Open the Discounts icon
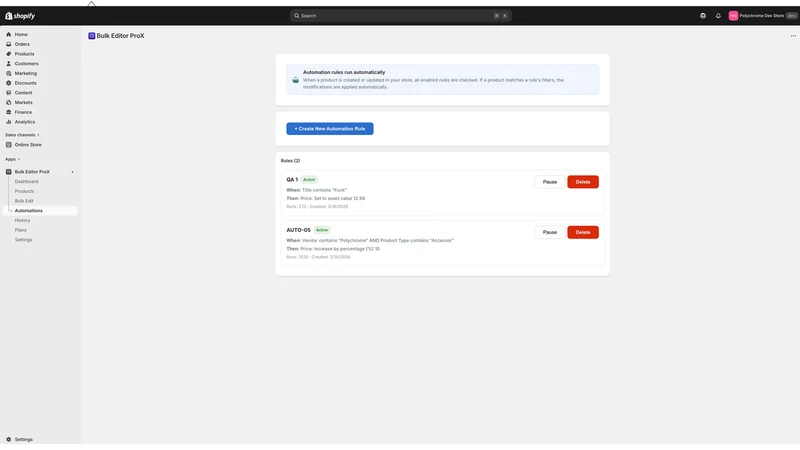This screenshot has height=450, width=800. tap(9, 83)
